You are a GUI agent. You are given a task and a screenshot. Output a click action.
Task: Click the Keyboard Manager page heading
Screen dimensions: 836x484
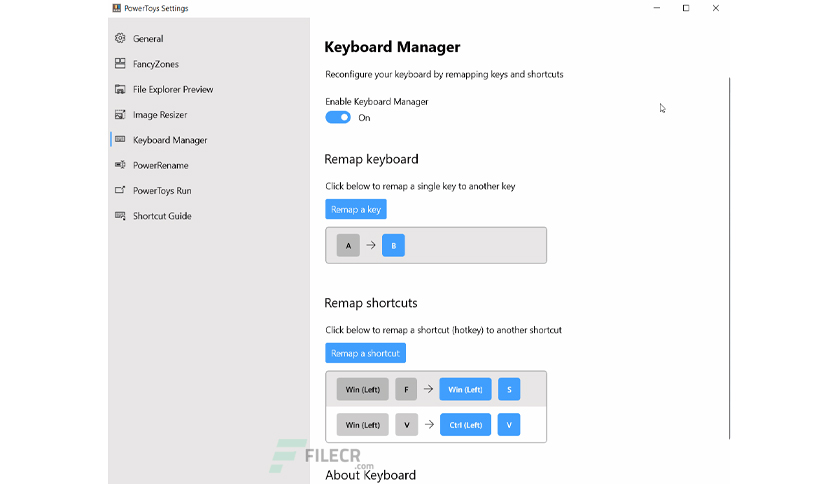[x=392, y=47]
